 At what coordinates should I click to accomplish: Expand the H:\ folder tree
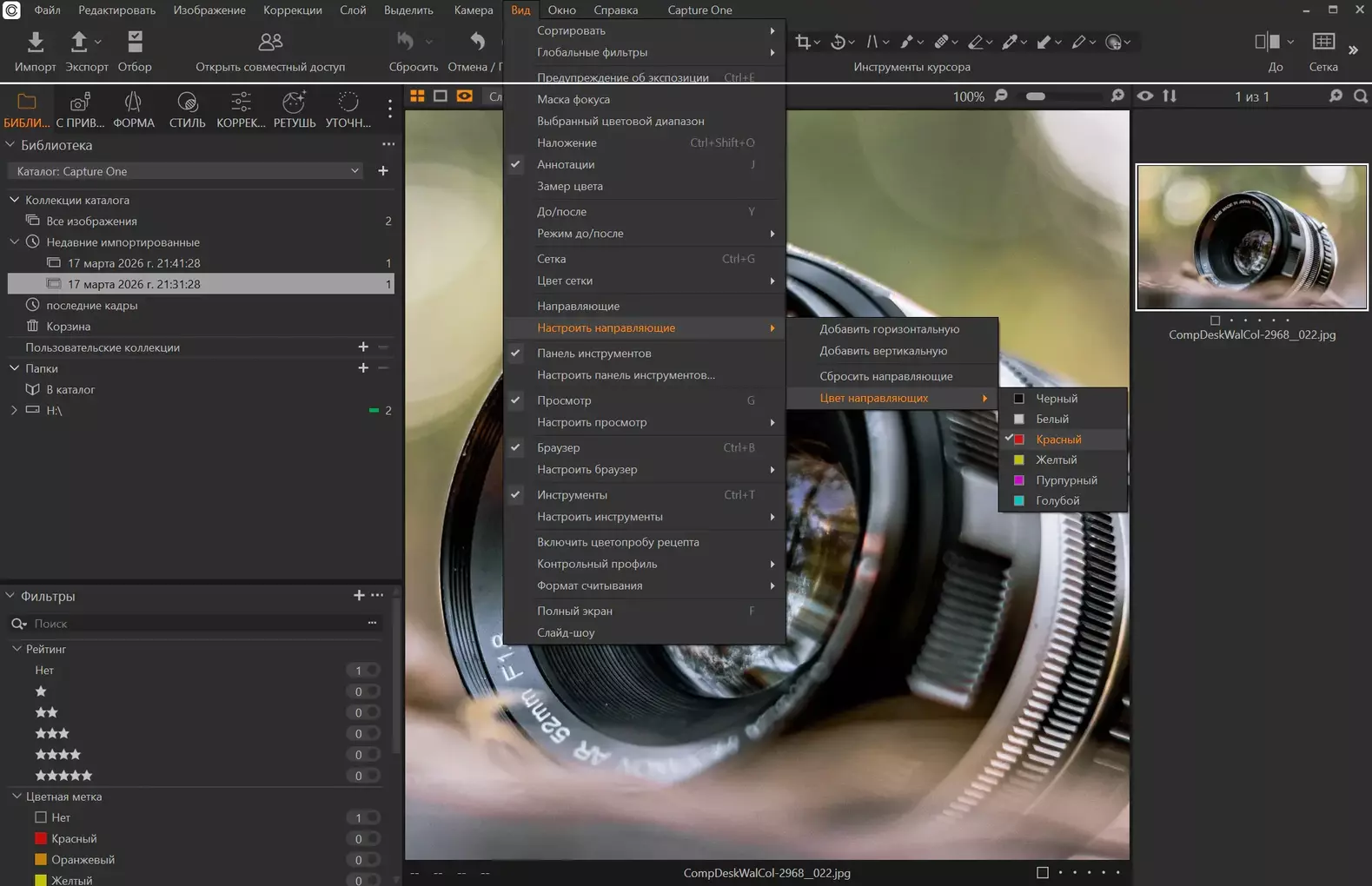click(x=14, y=410)
